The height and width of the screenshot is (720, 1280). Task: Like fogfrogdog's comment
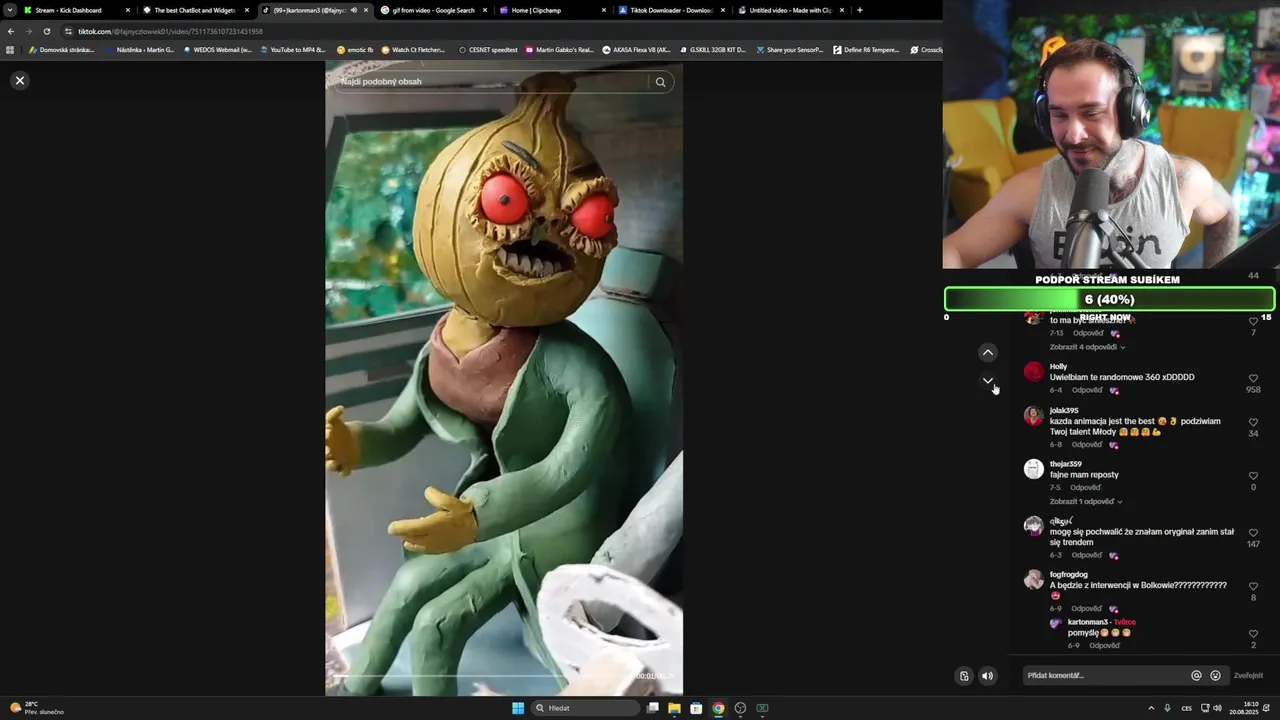(x=1253, y=587)
